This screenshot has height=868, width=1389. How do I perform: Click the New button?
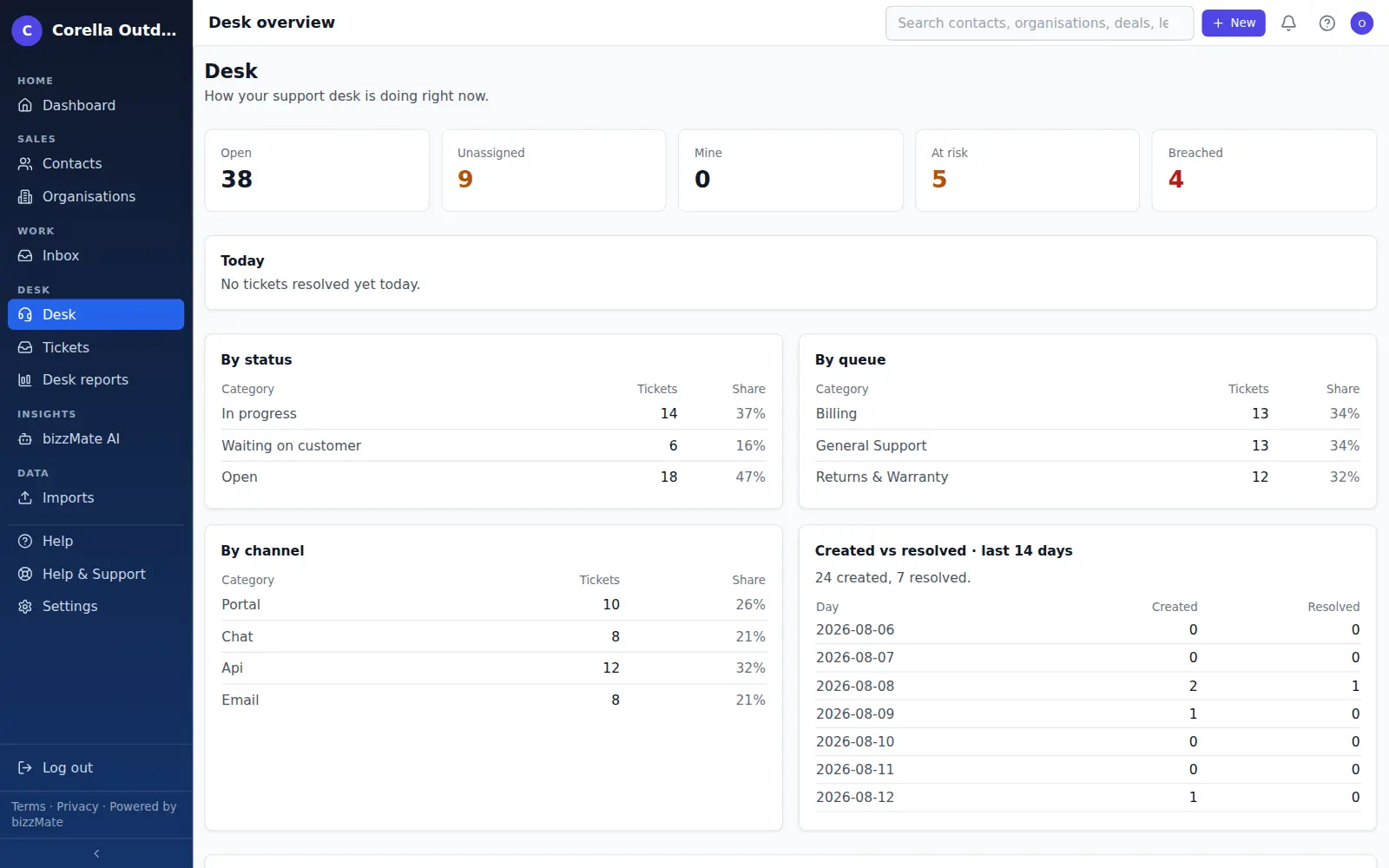tap(1233, 23)
